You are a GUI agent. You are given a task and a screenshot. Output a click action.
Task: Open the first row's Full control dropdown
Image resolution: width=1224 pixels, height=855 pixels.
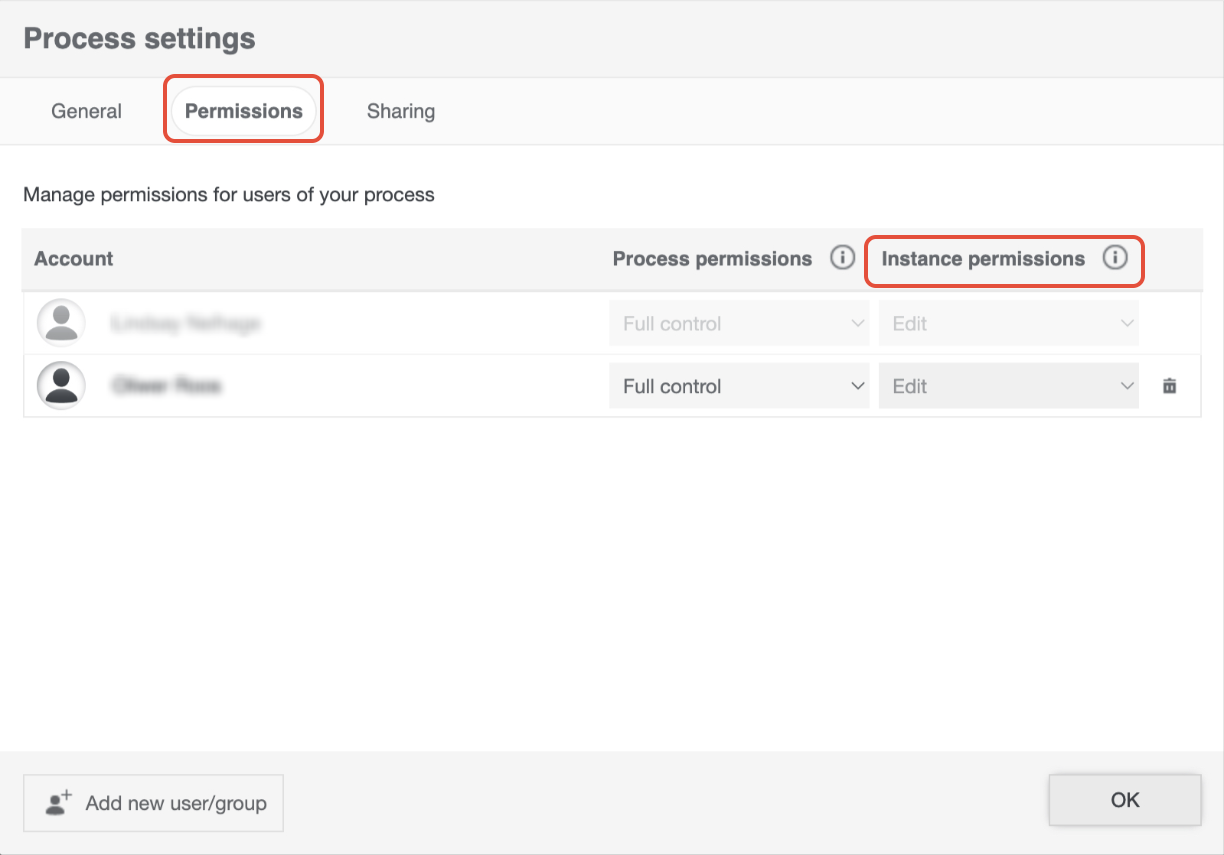tap(739, 324)
